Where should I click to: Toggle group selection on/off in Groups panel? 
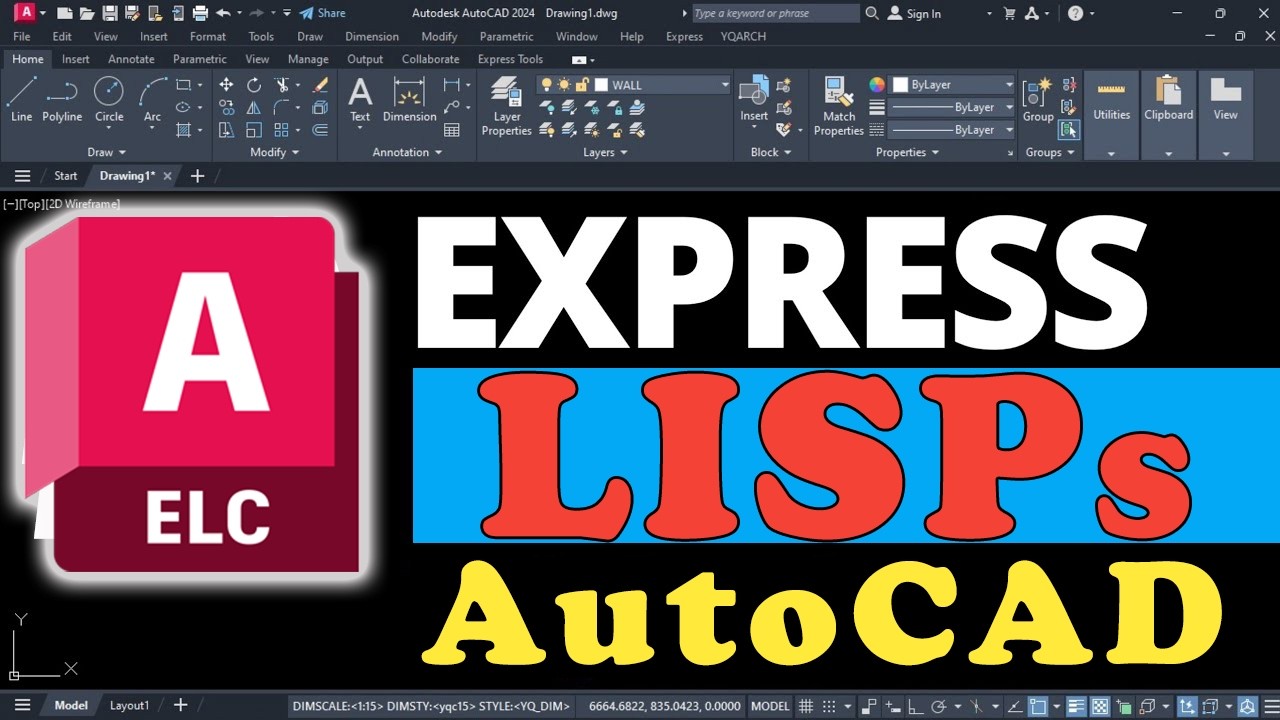coord(1070,129)
